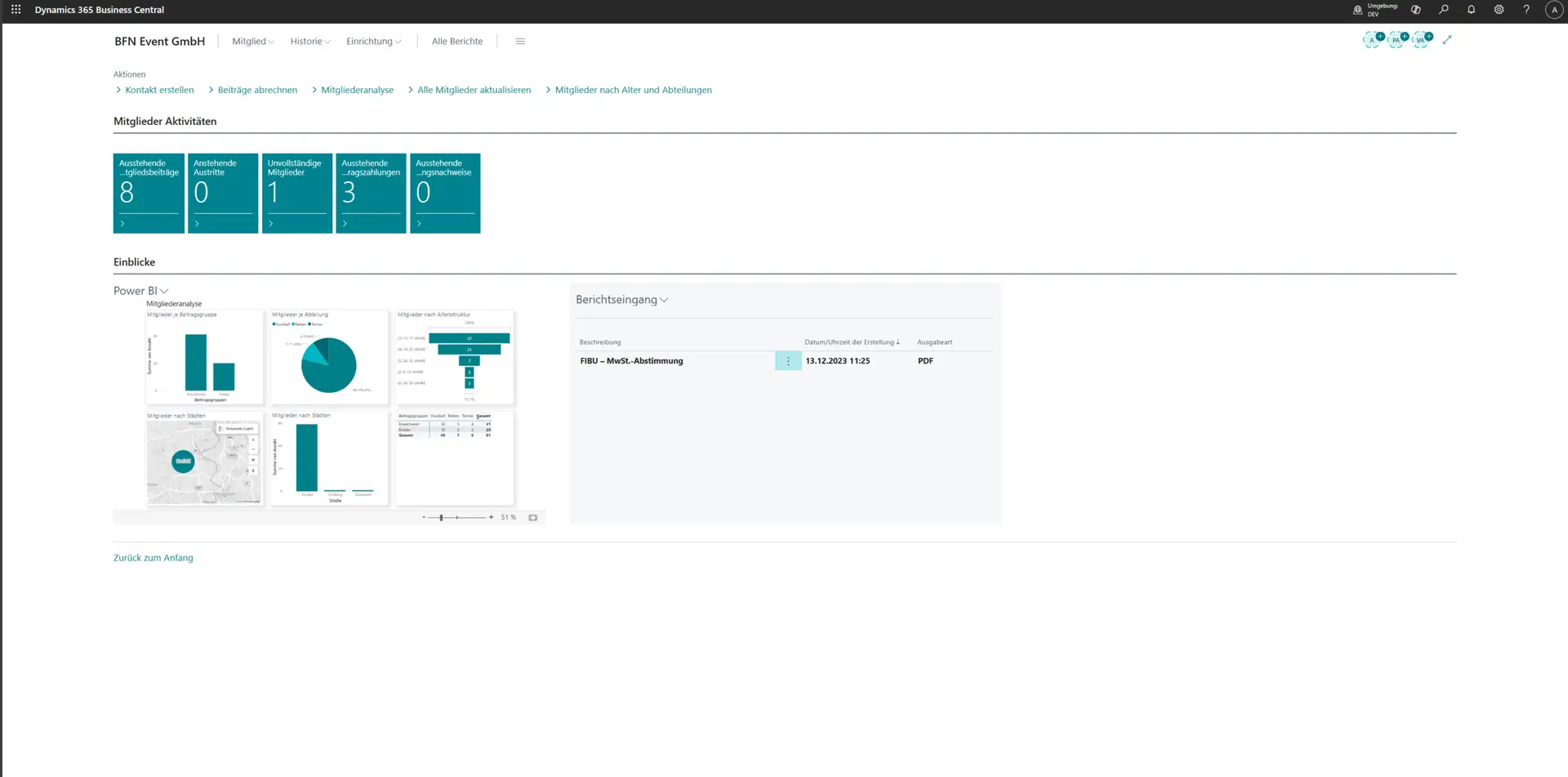The width and height of the screenshot is (1568, 777).
Task: Open the notifications bell
Action: coord(1471,10)
